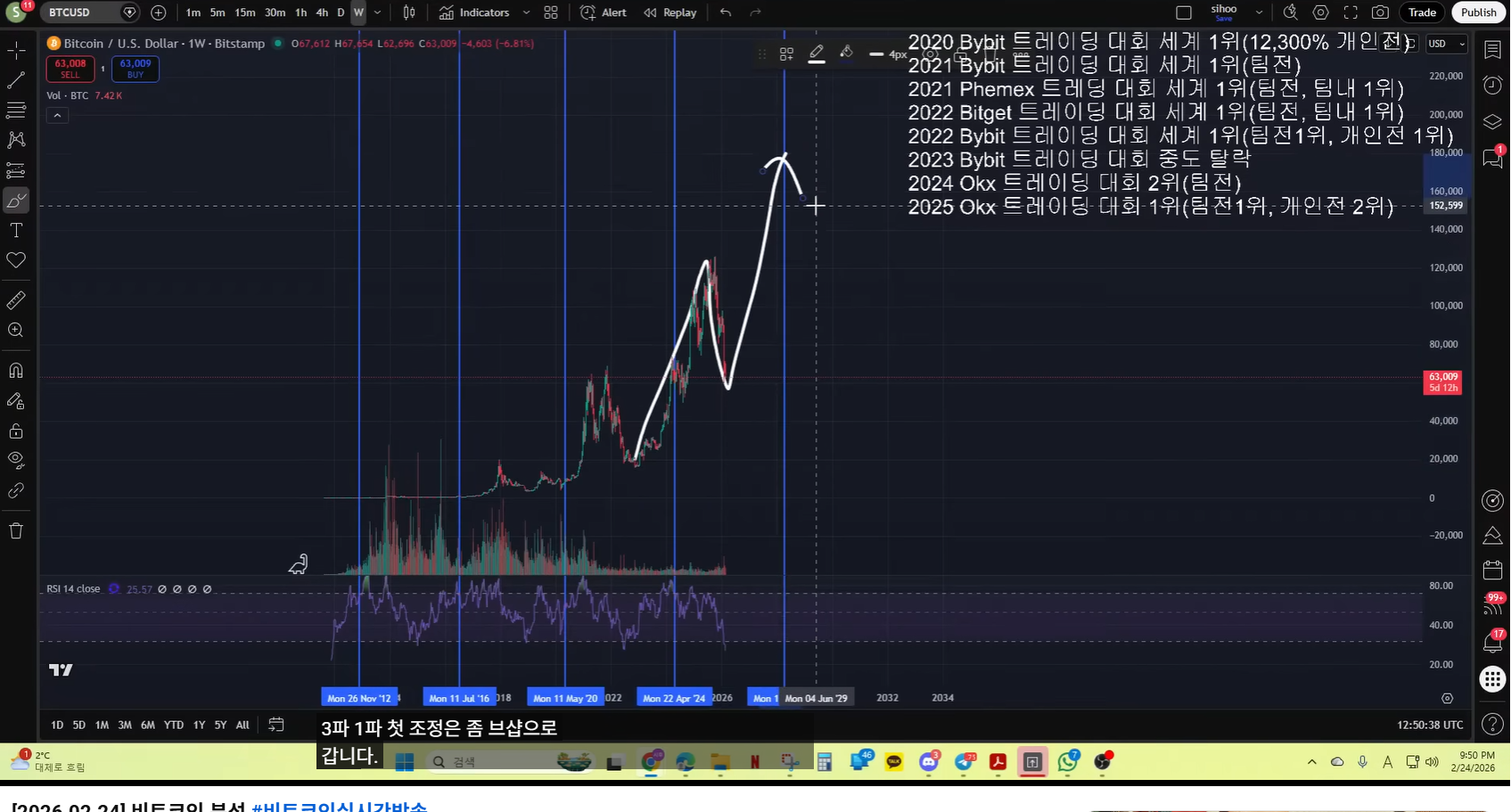Activate the Zoom In tool
Image resolution: width=1511 pixels, height=812 pixels.
[16, 331]
